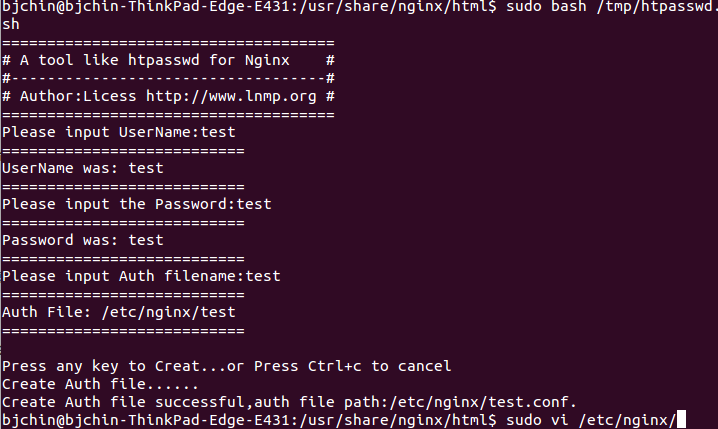Click the 'Author:Licess' text in banner
This screenshot has width=718, height=429.
(x=78, y=97)
